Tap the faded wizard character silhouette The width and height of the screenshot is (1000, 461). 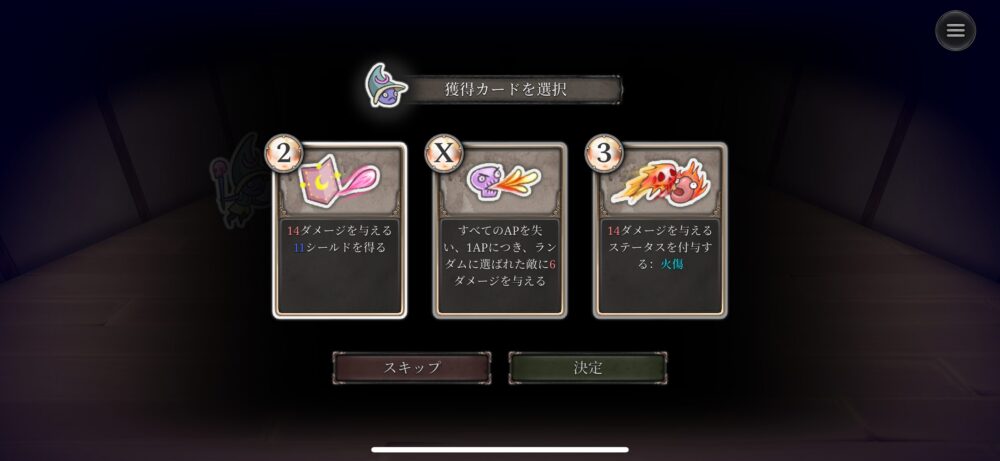point(237,182)
